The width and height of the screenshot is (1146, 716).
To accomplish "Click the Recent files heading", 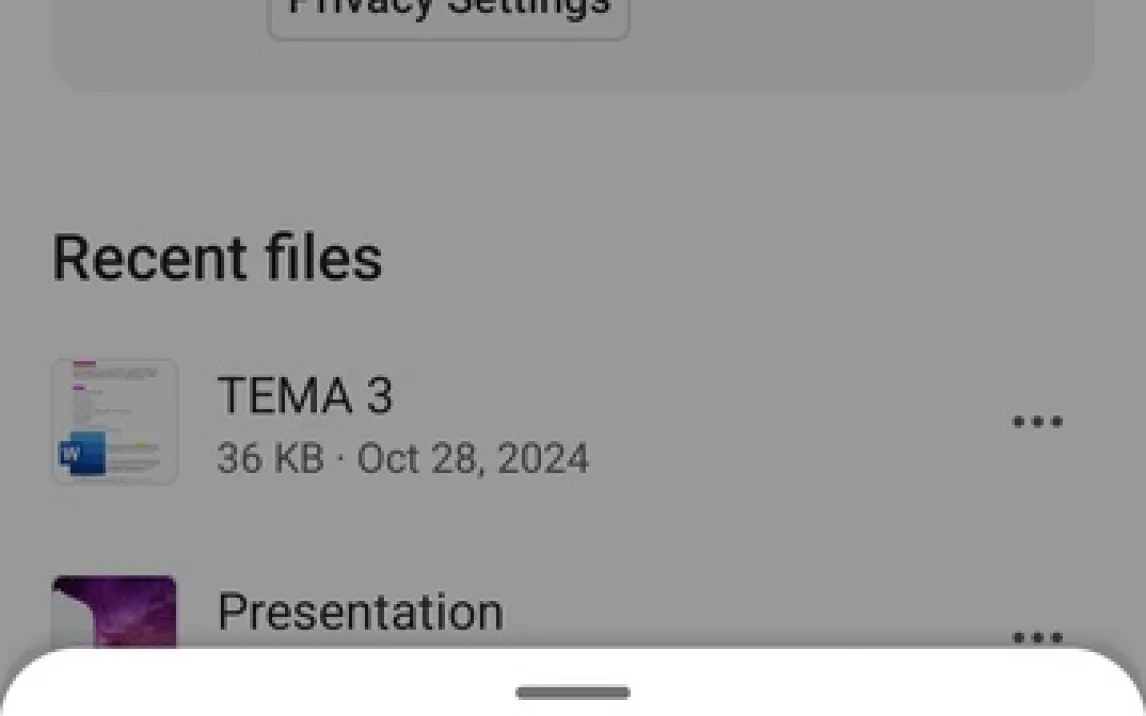I will [217, 257].
